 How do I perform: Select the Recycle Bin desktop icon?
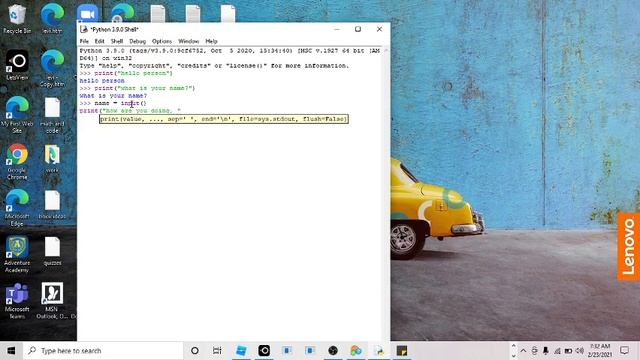tap(17, 18)
